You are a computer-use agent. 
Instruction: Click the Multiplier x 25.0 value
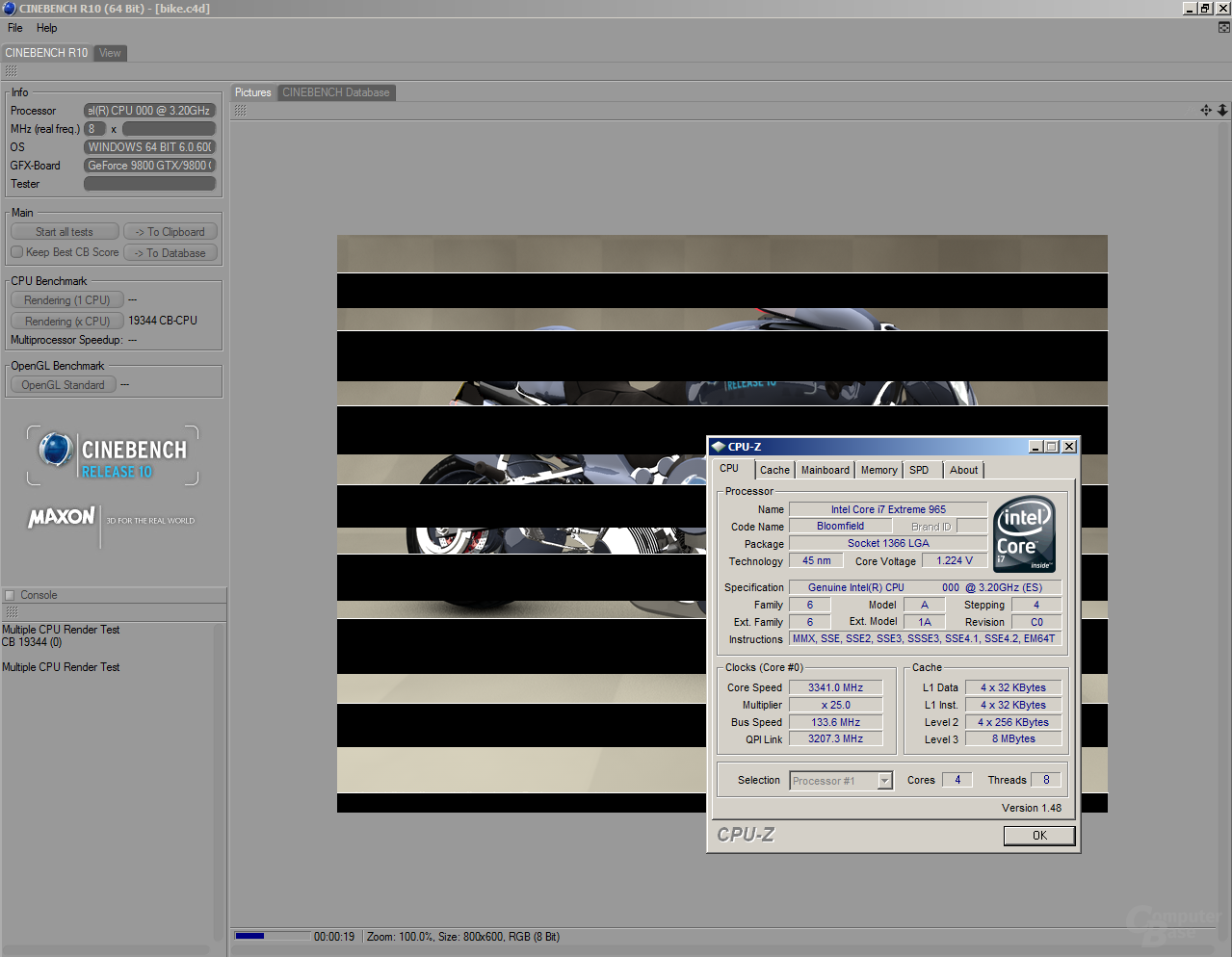pyautogui.click(x=835, y=705)
